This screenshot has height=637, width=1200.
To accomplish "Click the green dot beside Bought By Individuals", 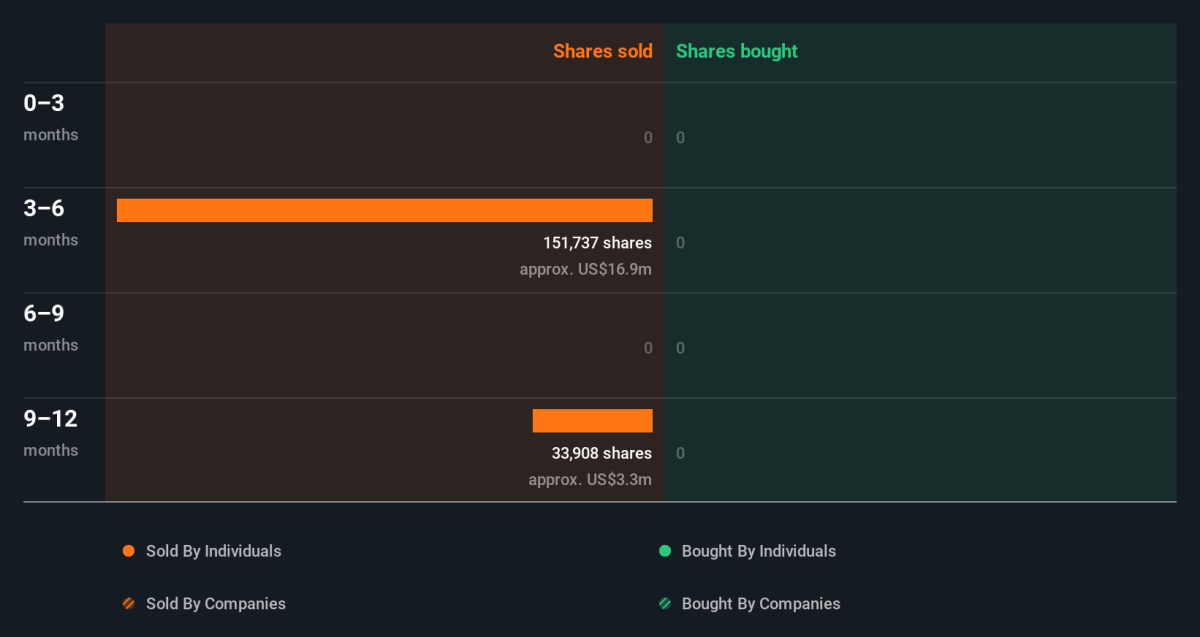I will pyautogui.click(x=665, y=551).
